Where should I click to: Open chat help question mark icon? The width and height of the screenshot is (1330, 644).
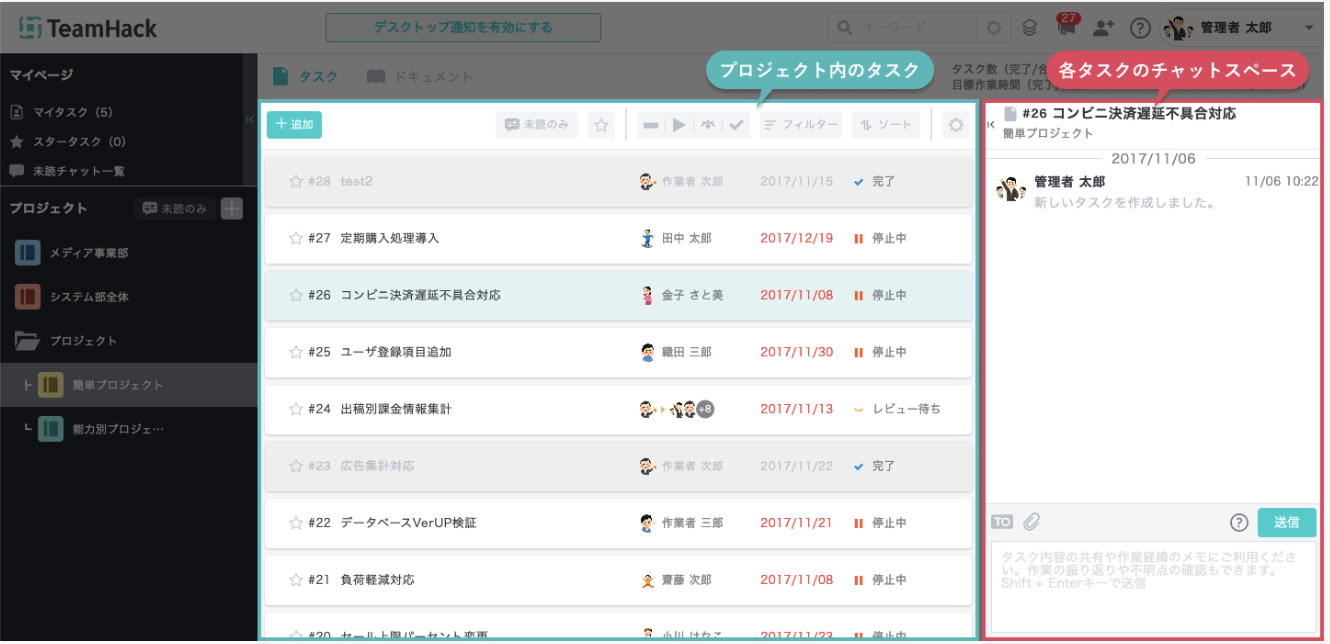click(1239, 522)
